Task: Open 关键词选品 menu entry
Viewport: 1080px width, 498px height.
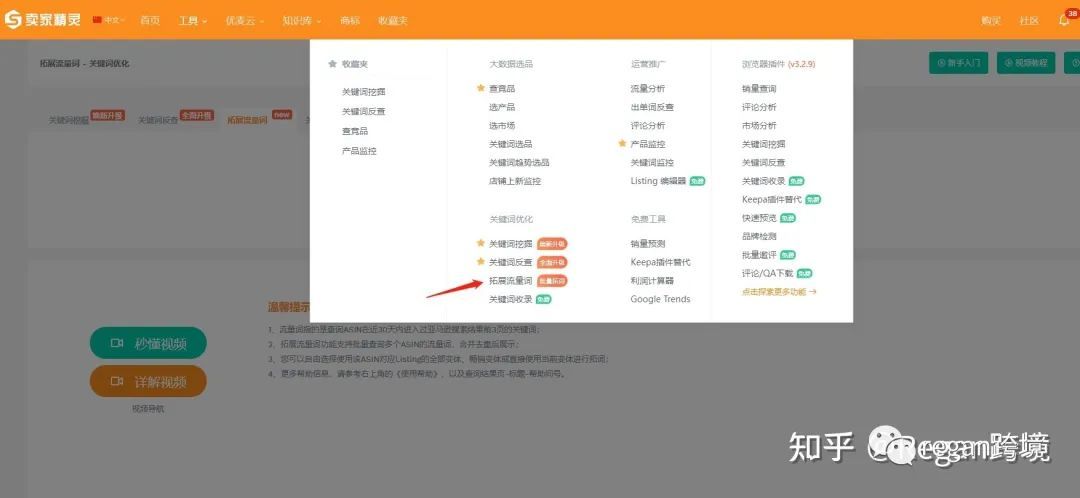Action: point(510,145)
